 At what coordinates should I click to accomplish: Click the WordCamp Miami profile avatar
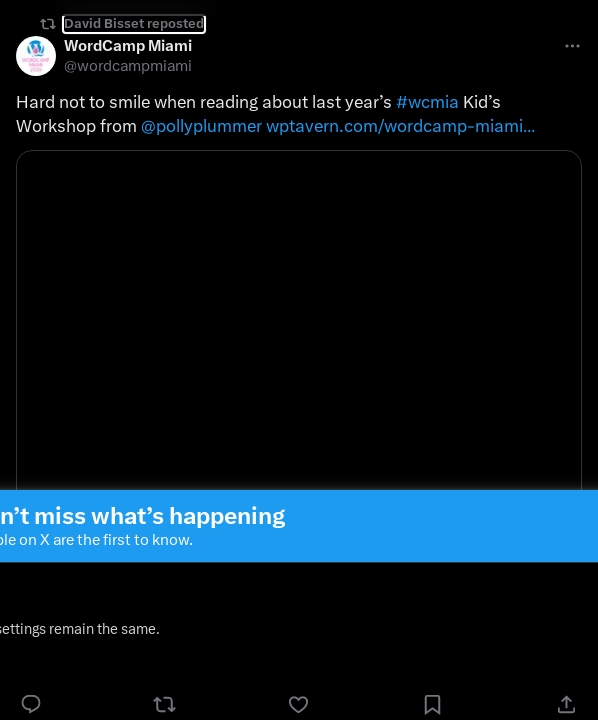[x=36, y=56]
